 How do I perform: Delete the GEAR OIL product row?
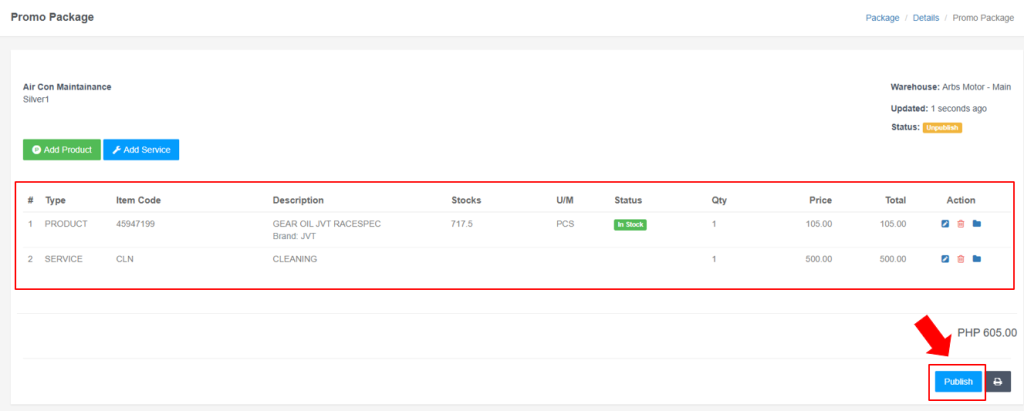961,224
